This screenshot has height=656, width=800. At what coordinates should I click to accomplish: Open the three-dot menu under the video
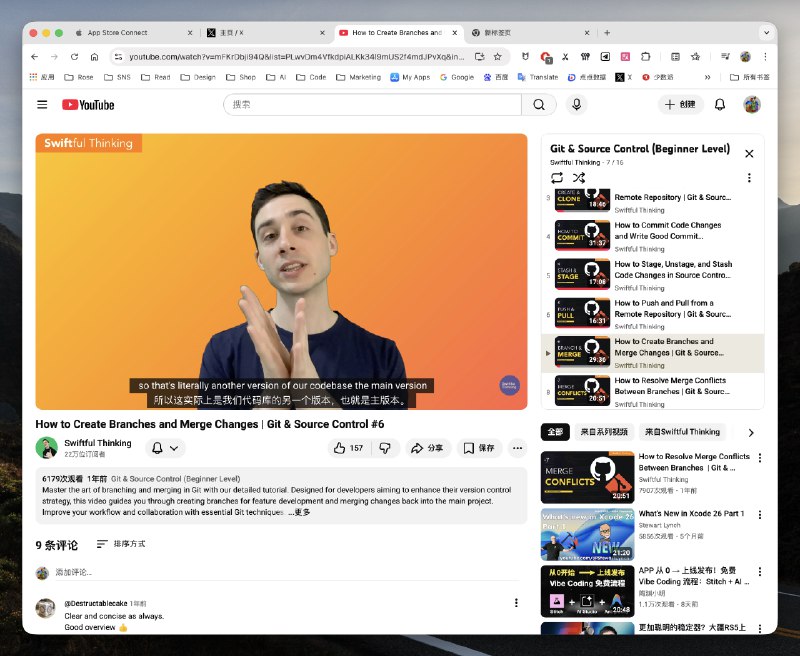pos(517,448)
